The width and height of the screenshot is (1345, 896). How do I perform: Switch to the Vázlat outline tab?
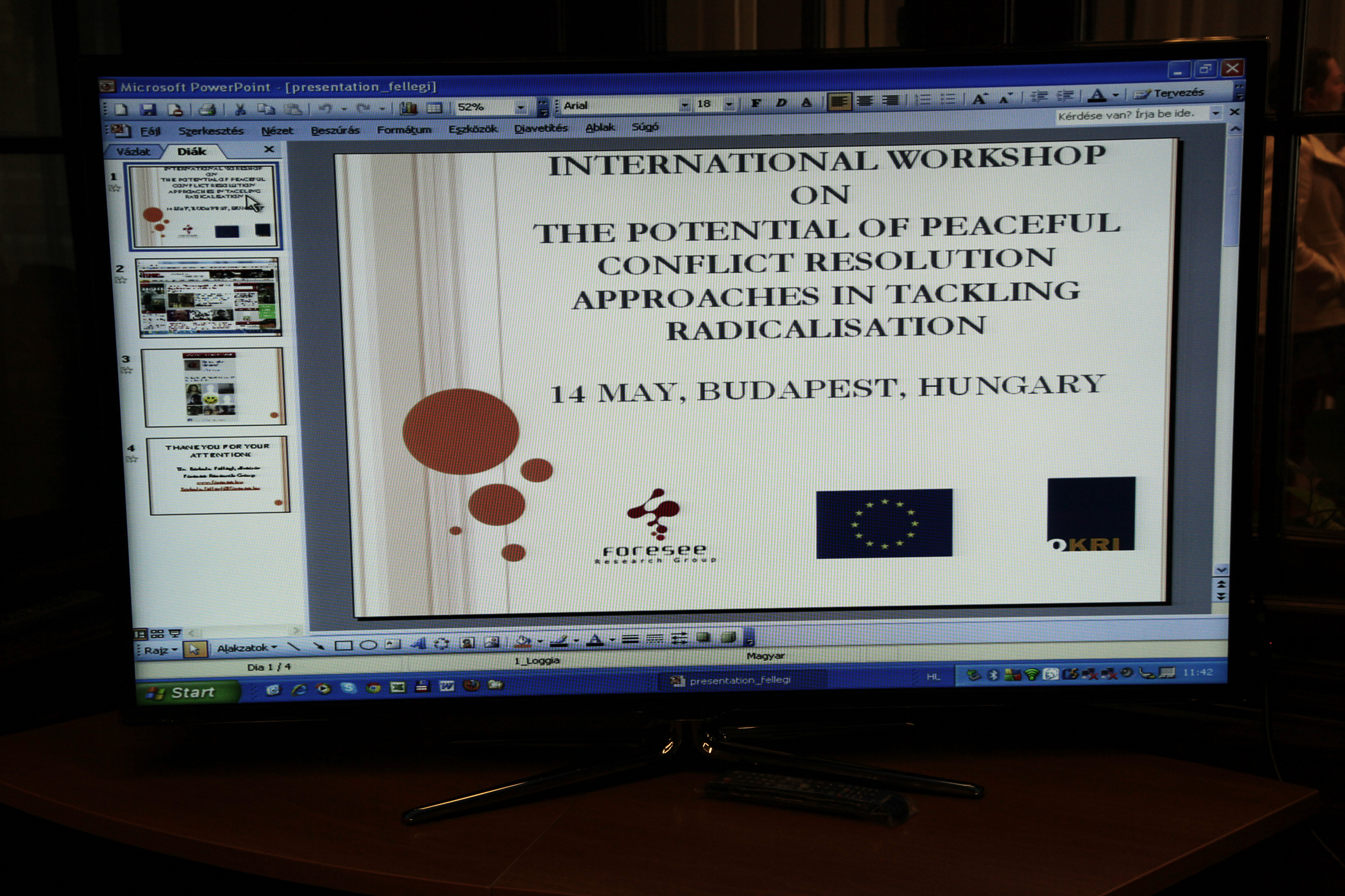point(133,152)
